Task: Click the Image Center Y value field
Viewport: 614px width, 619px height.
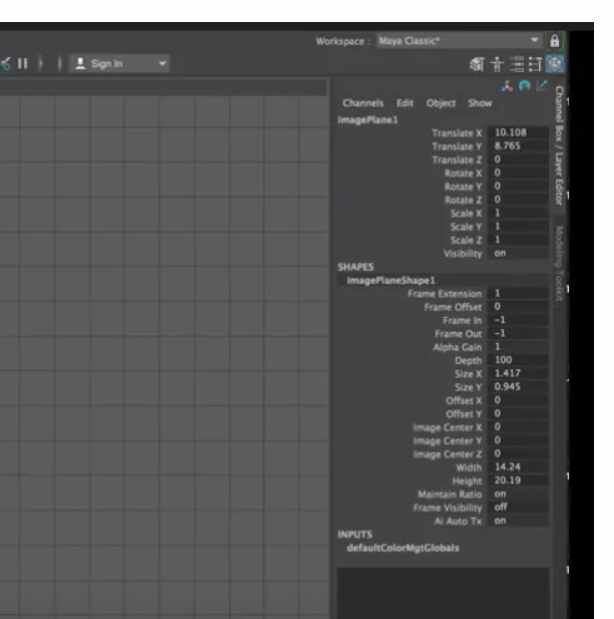Action: [x=518, y=441]
